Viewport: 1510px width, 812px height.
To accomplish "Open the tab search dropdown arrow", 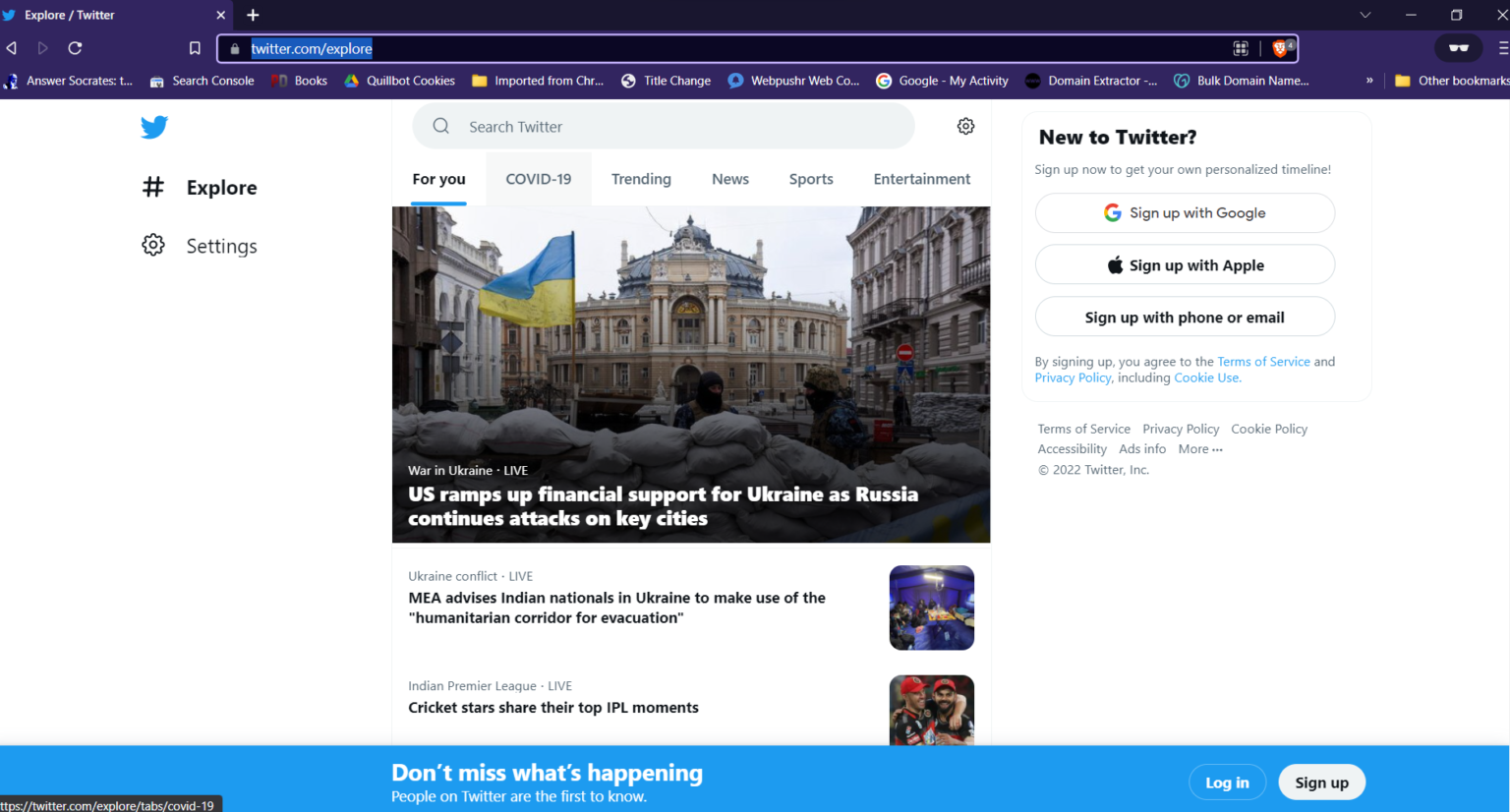I will point(1365,15).
